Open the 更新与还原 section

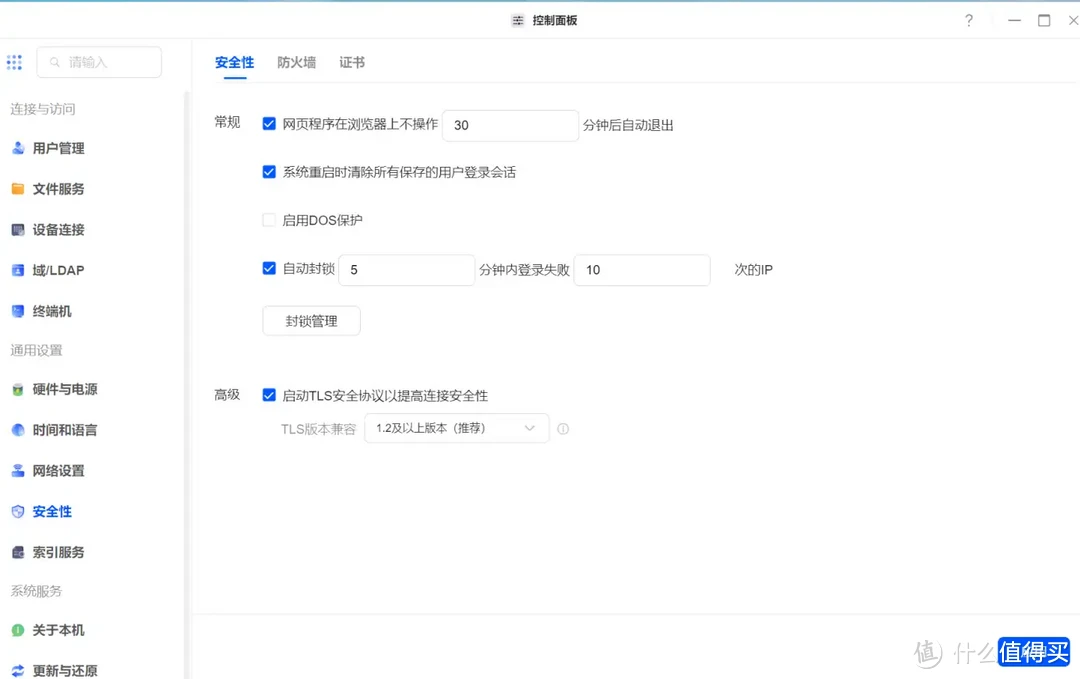(x=64, y=670)
